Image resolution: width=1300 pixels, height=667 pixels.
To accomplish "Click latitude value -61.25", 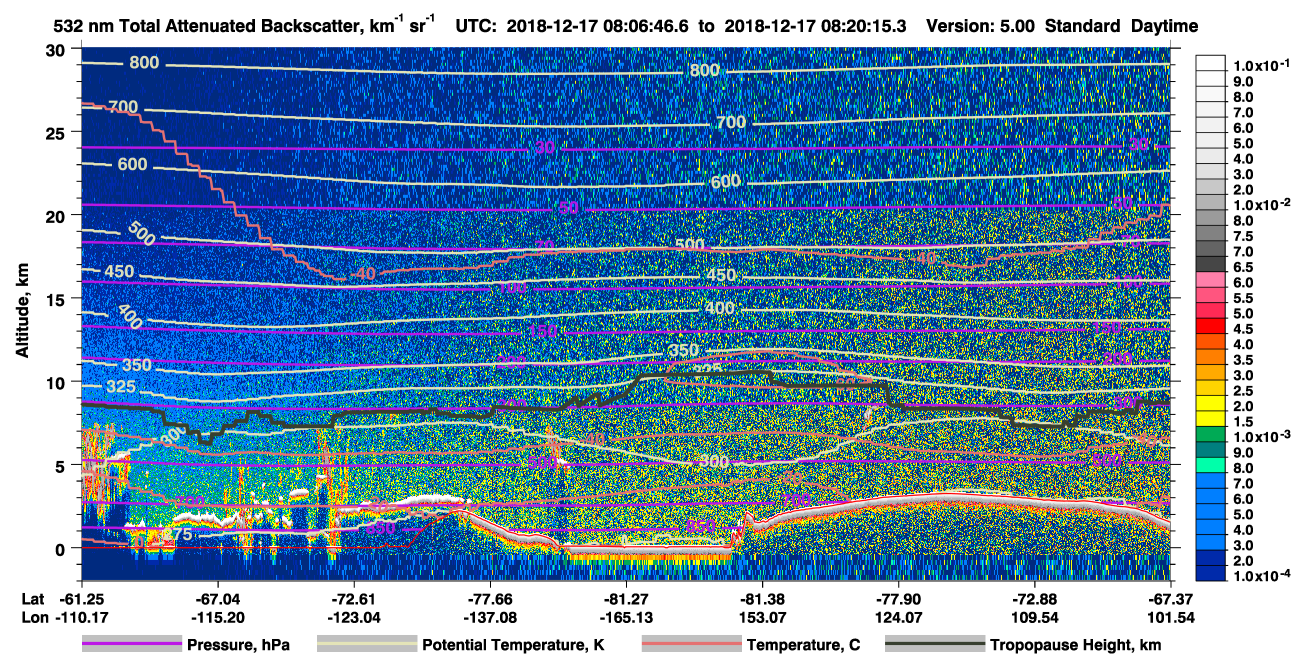I will [x=81, y=598].
